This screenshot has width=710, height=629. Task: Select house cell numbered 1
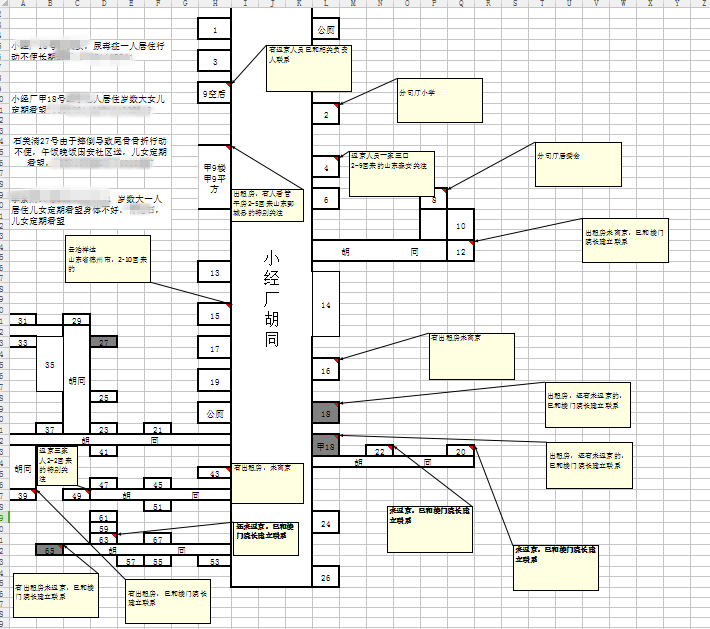coord(214,31)
